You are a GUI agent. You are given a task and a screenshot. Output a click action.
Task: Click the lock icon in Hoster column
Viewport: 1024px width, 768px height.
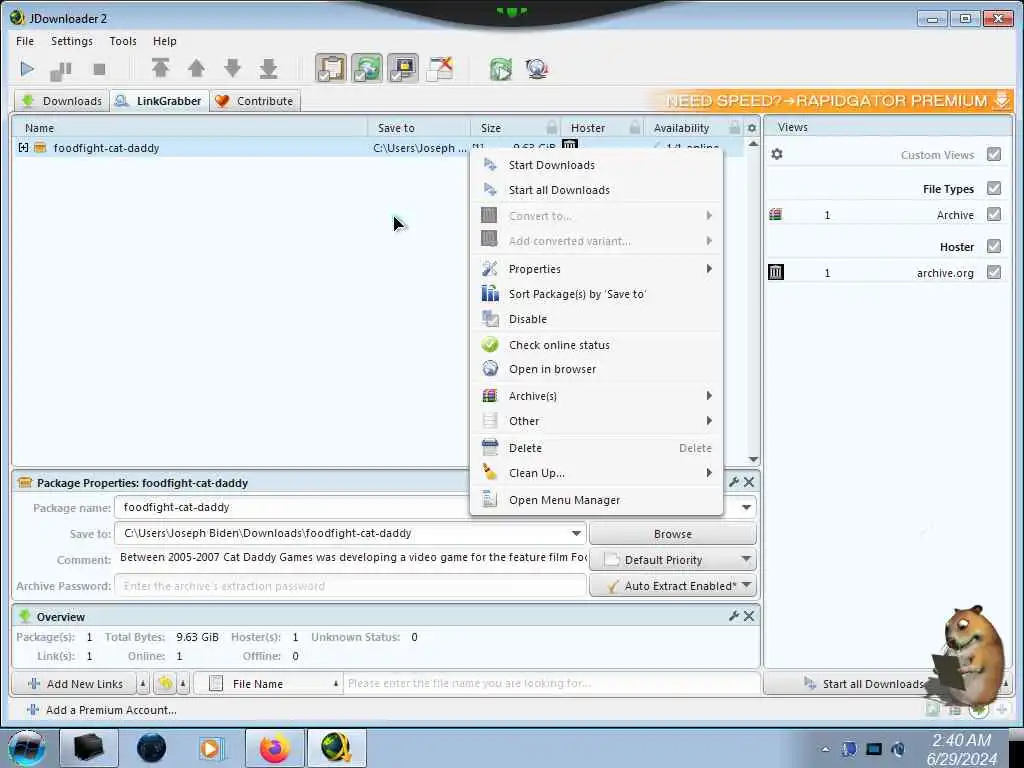[x=635, y=127]
